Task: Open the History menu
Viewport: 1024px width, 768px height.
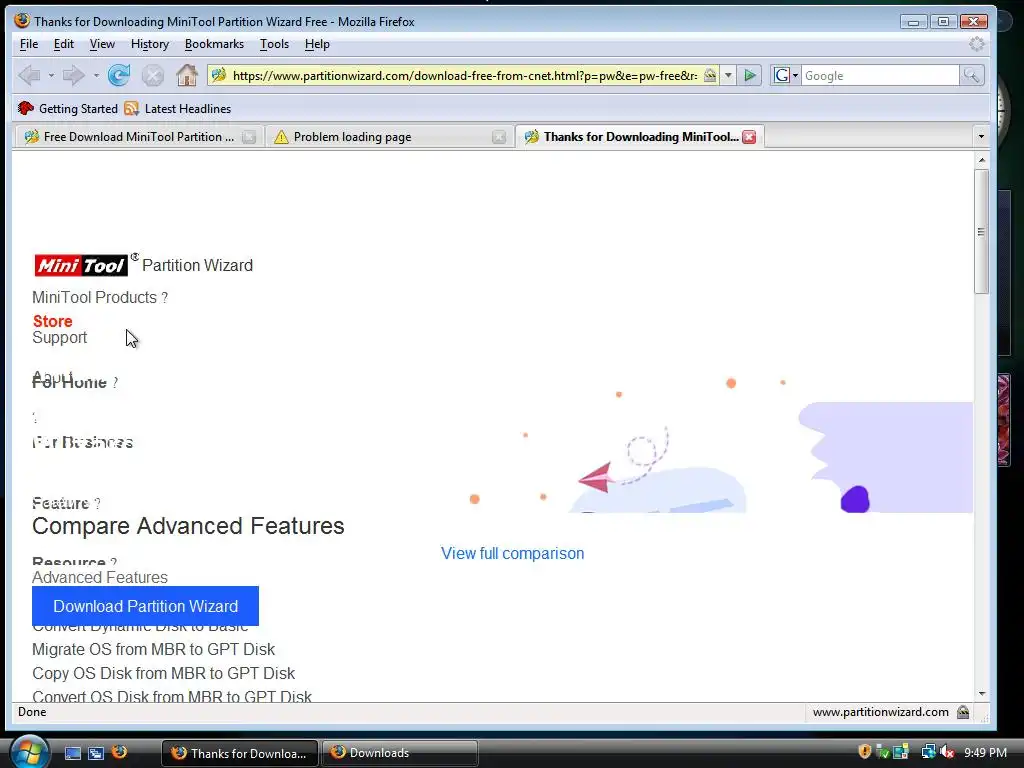Action: 150,44
